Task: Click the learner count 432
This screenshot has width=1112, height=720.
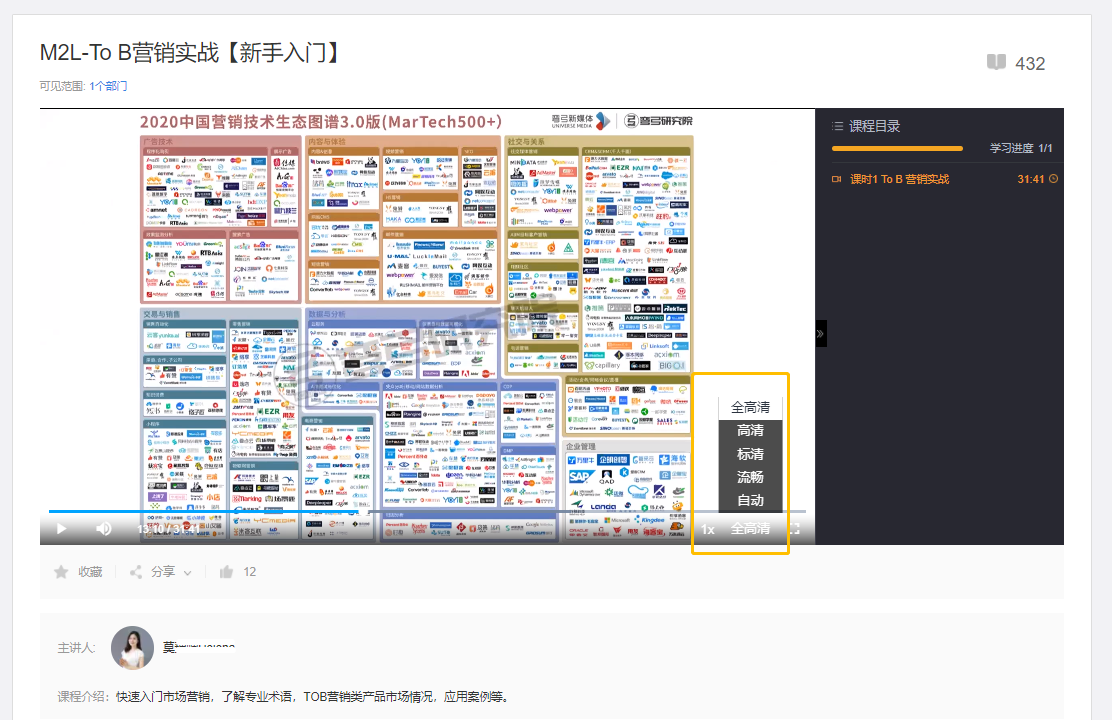Action: pos(1030,64)
